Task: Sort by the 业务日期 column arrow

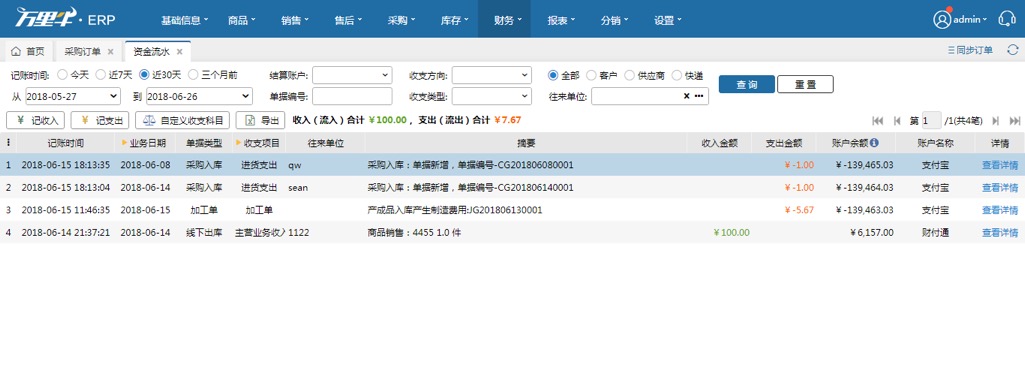Action: [125, 142]
